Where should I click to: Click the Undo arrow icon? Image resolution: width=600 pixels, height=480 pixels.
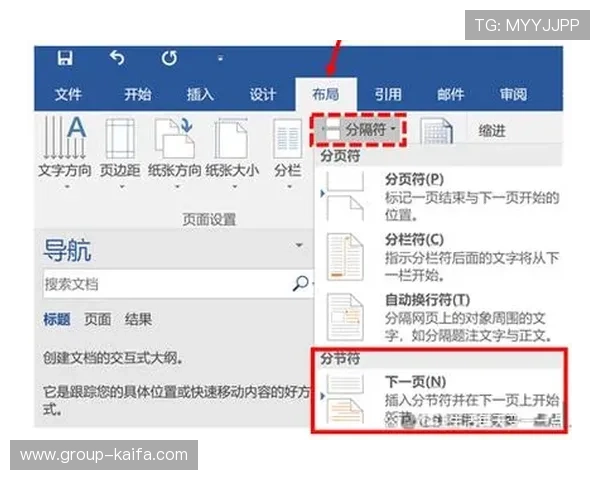tap(117, 58)
